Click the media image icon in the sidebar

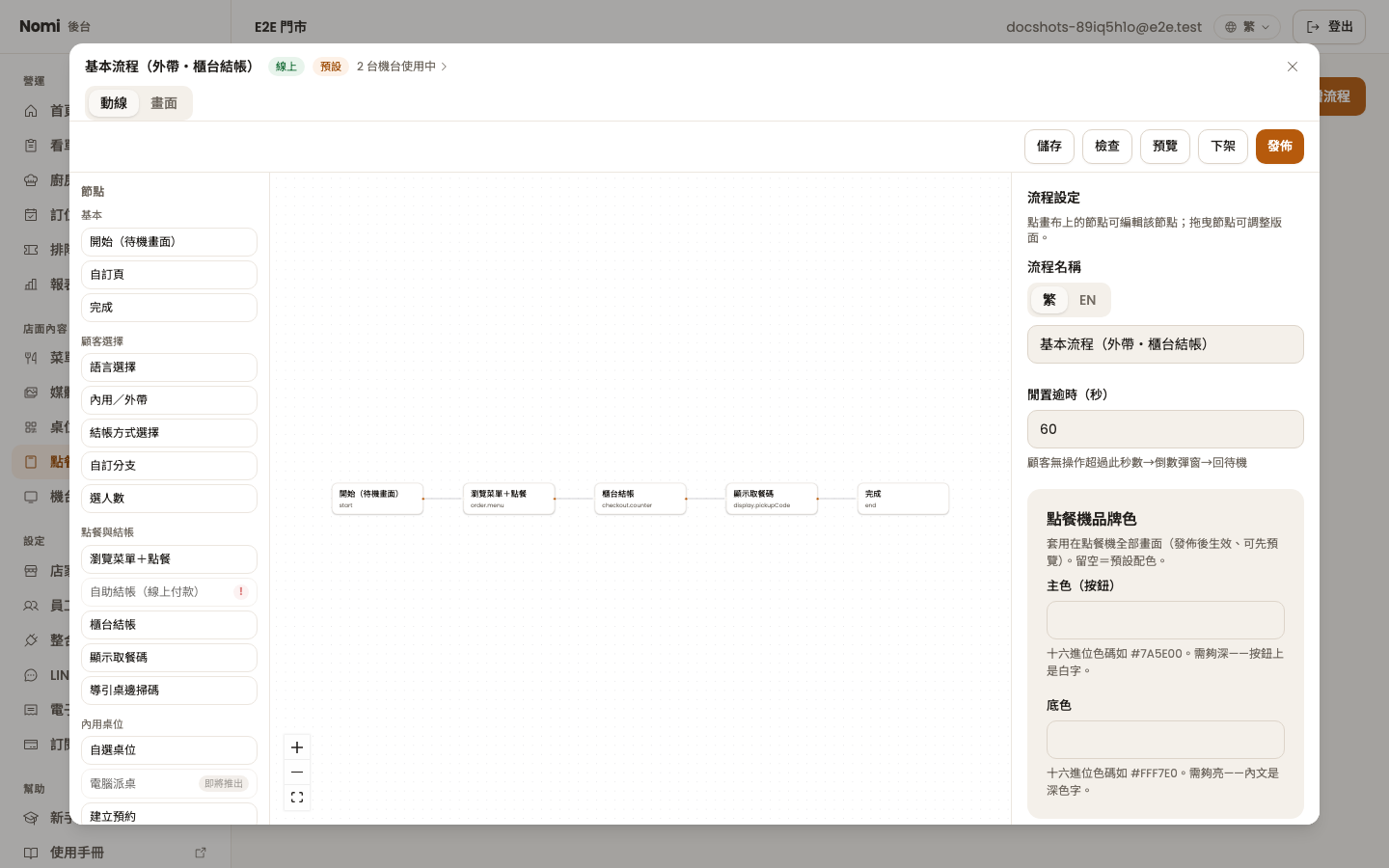[x=31, y=393]
